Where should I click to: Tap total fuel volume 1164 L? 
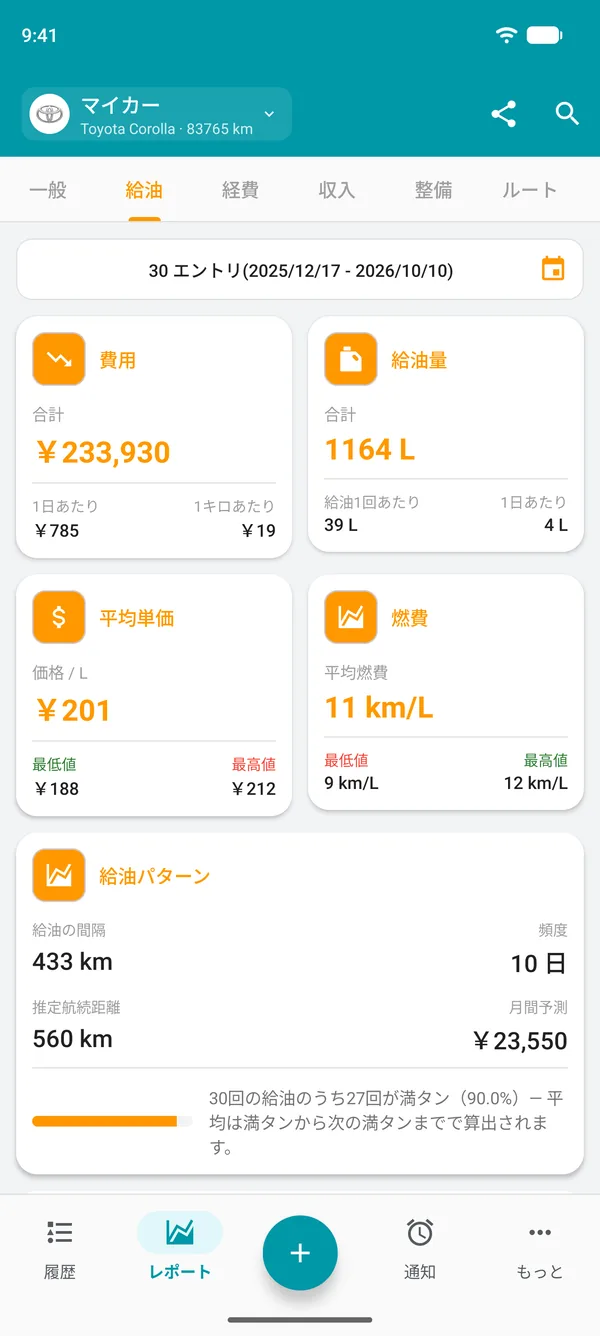click(370, 450)
